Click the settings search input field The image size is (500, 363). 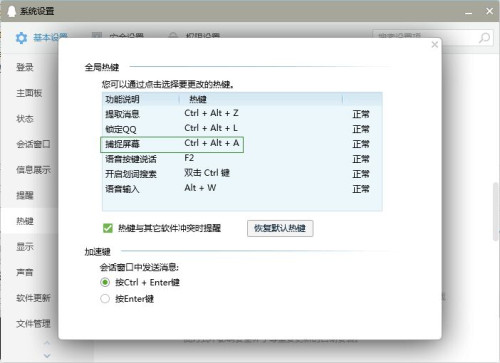tap(425, 37)
